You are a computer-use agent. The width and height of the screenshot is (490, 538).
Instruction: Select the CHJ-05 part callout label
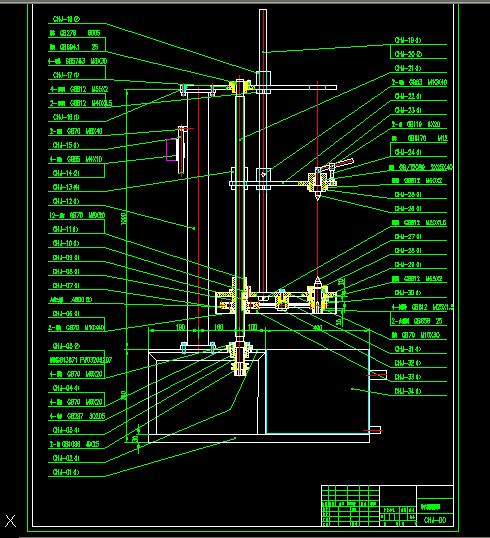click(x=66, y=346)
